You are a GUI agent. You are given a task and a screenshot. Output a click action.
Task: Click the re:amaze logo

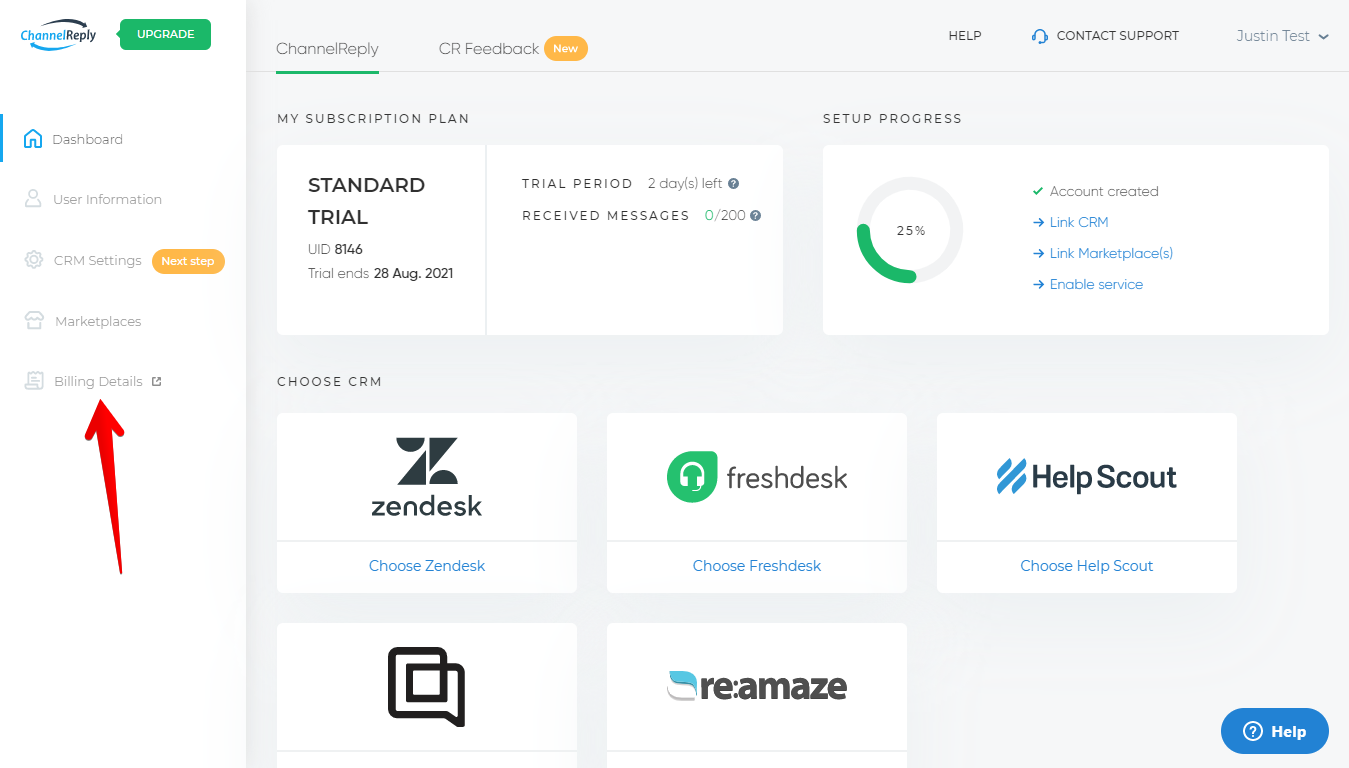click(x=757, y=686)
